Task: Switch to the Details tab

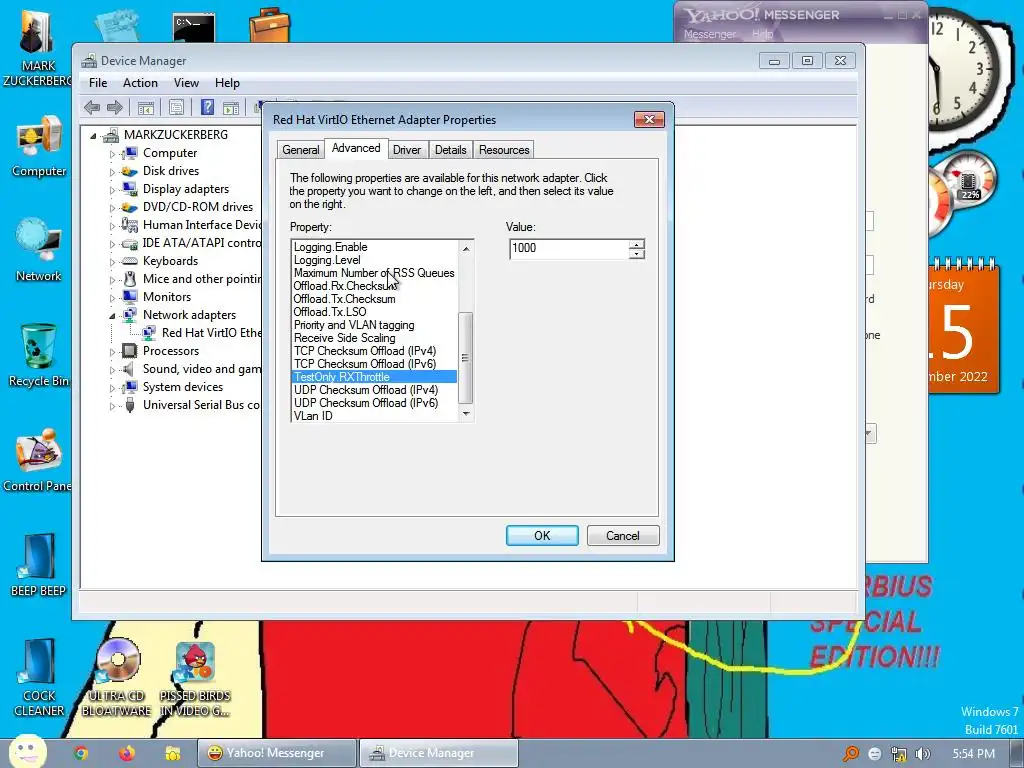Action: click(x=451, y=150)
